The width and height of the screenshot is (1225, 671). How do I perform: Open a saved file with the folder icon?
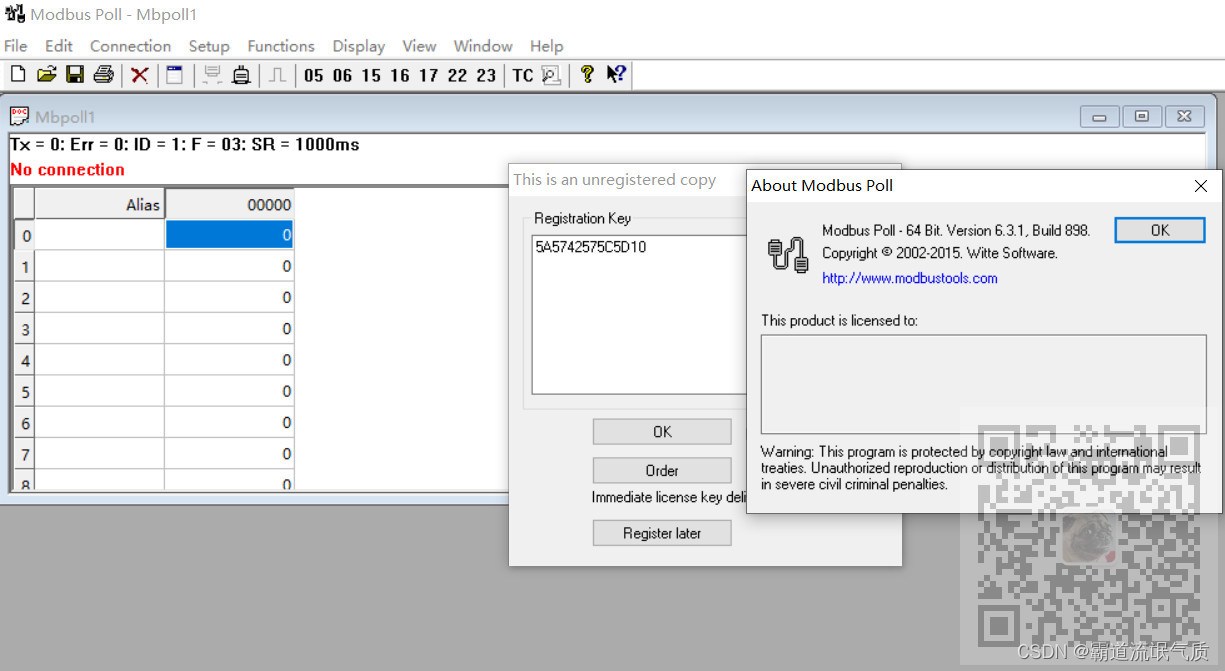pos(46,74)
